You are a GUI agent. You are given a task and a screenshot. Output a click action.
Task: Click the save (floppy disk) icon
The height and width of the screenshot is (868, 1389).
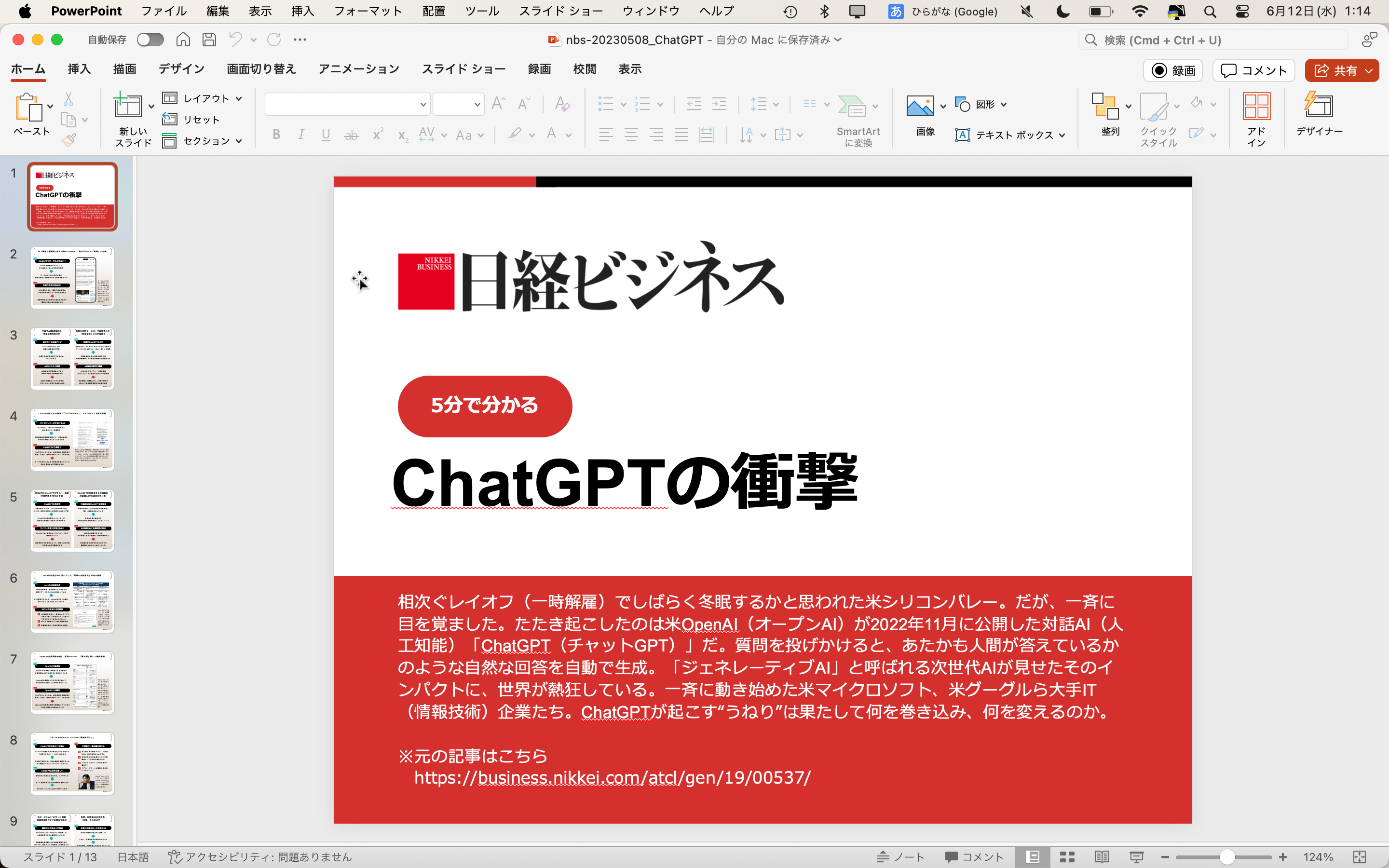[x=209, y=40]
